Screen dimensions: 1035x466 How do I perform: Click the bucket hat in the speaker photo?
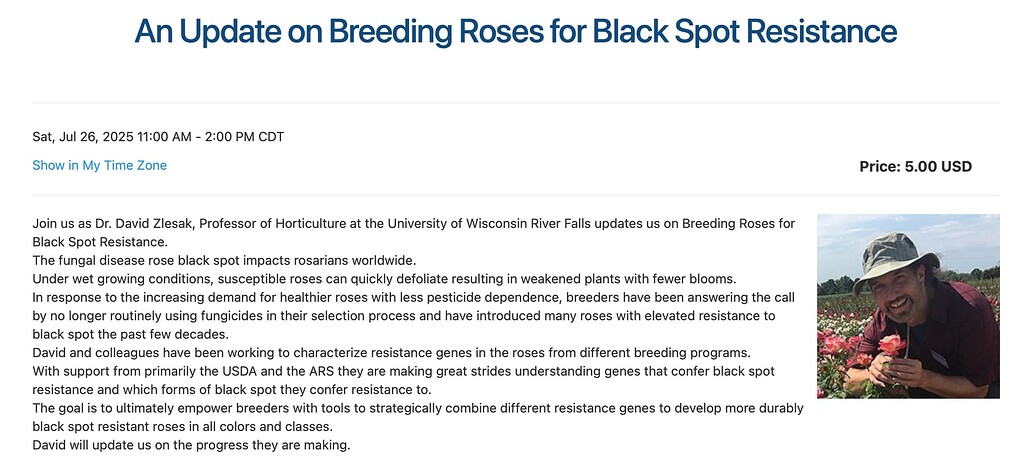[x=893, y=259]
